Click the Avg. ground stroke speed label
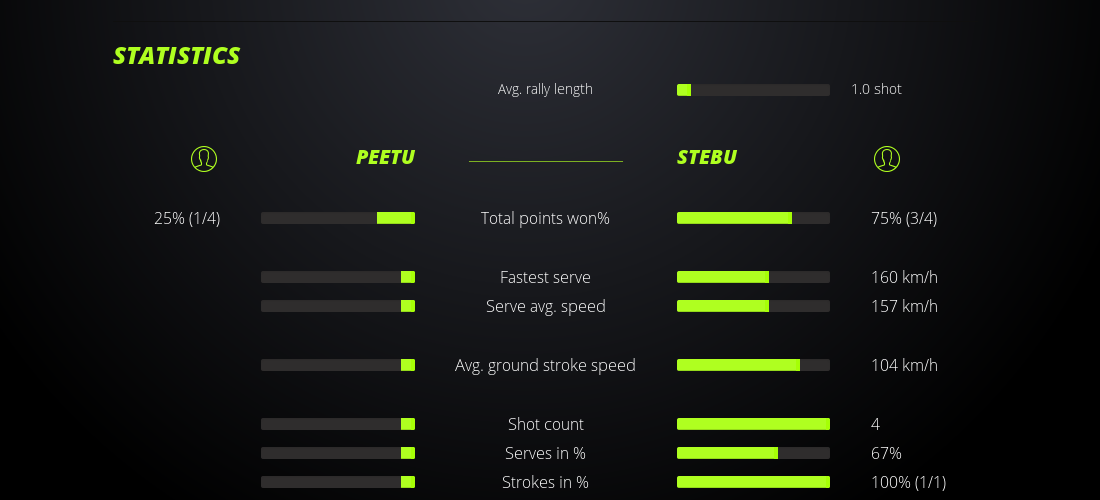The image size is (1100, 500). [x=545, y=365]
